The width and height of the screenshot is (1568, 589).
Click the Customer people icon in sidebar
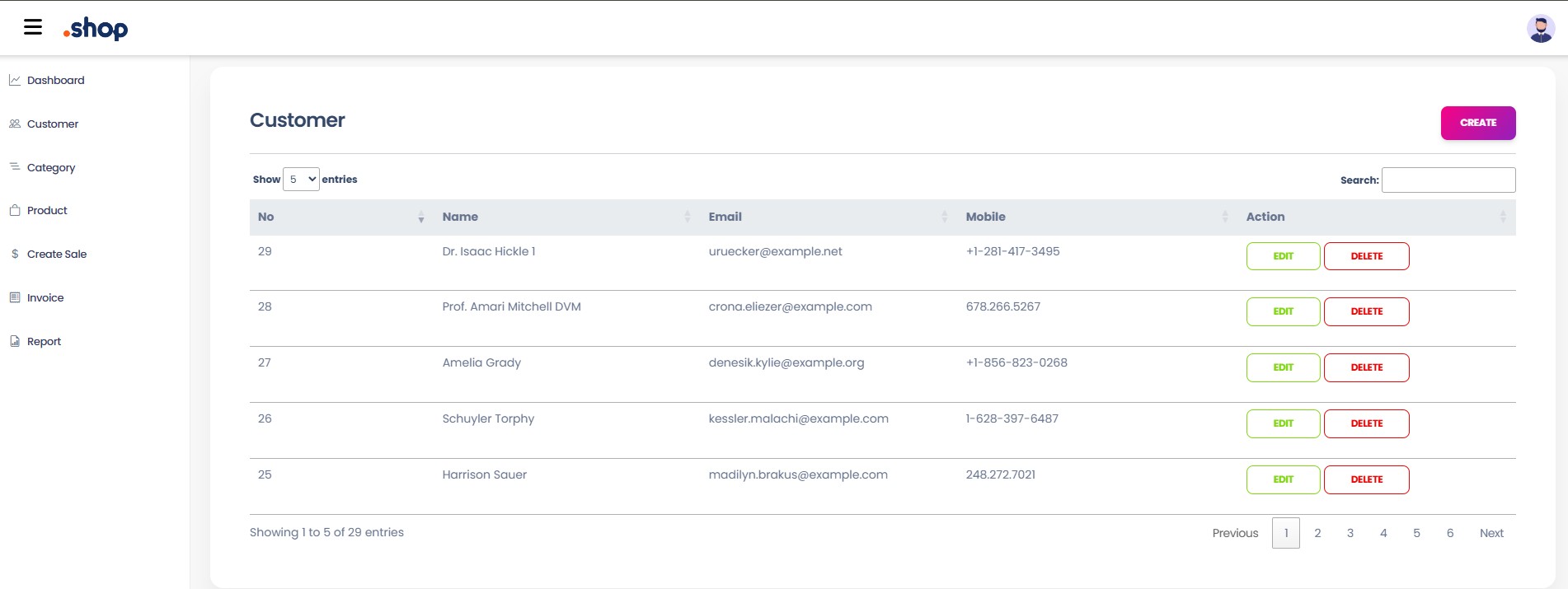point(15,124)
